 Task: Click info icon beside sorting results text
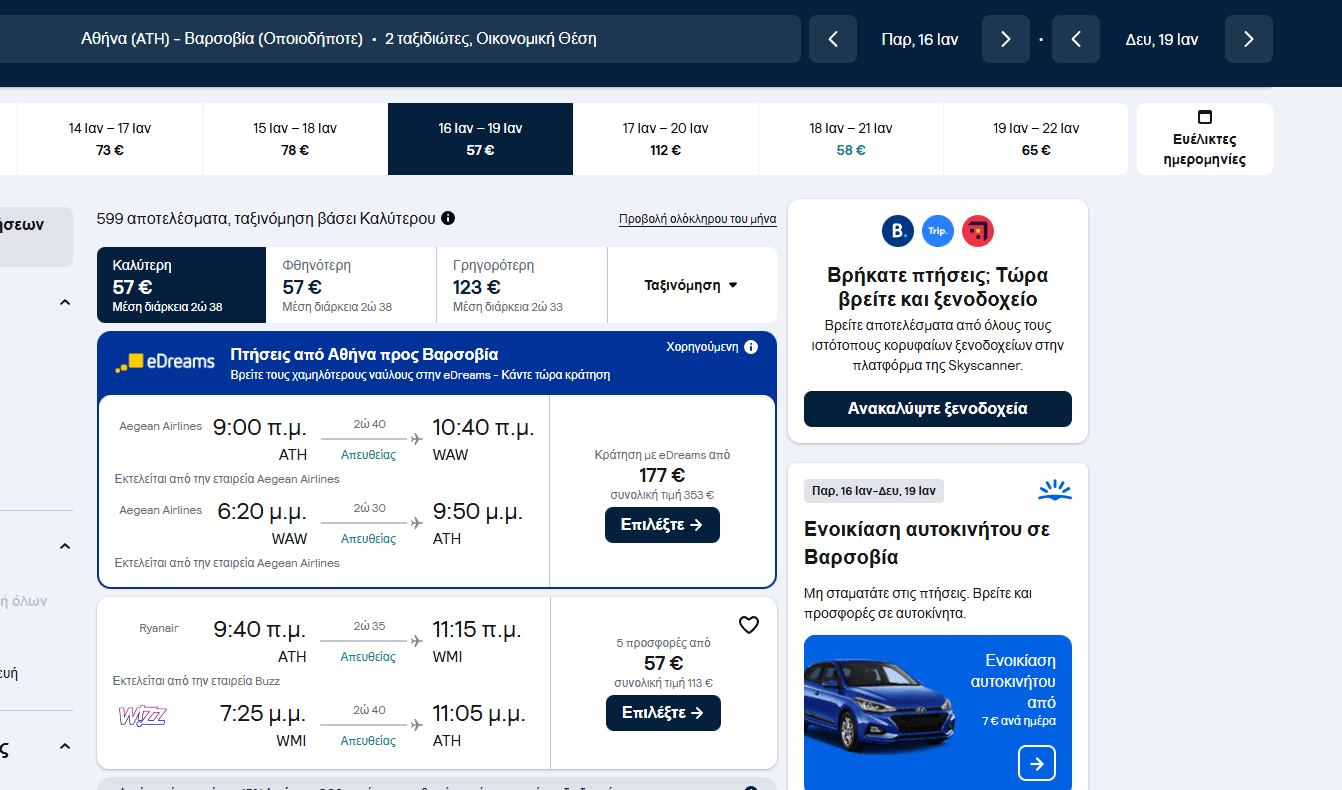[x=448, y=218]
